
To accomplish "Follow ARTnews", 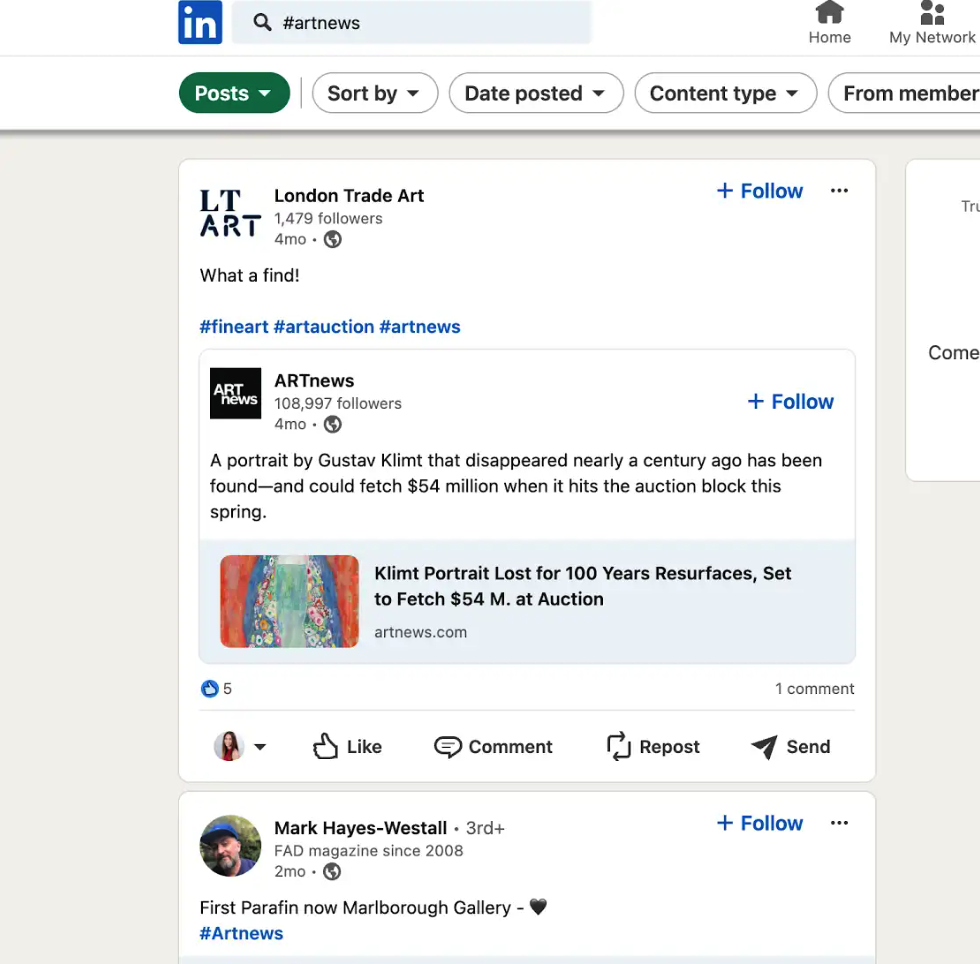I will click(790, 401).
